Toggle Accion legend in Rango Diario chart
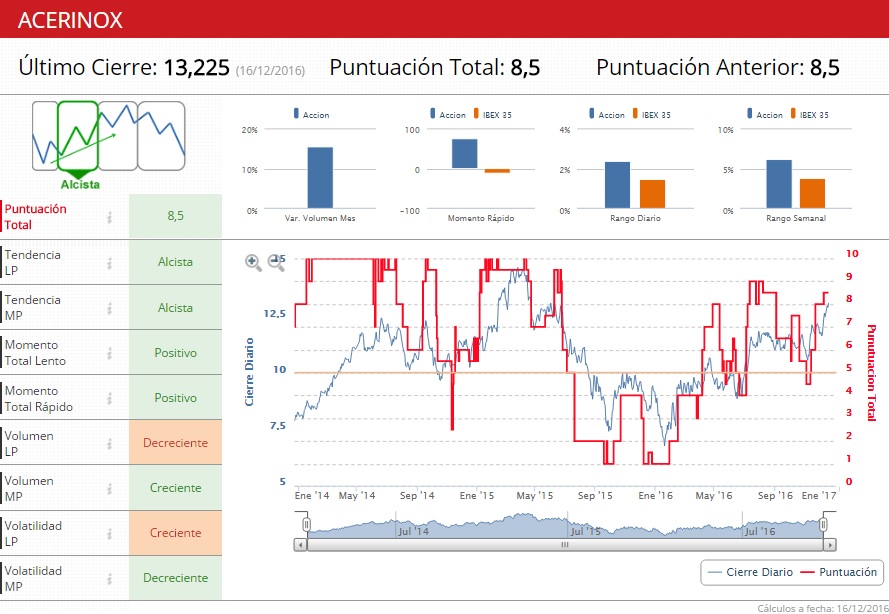The width and height of the screenshot is (889, 614). [607, 115]
